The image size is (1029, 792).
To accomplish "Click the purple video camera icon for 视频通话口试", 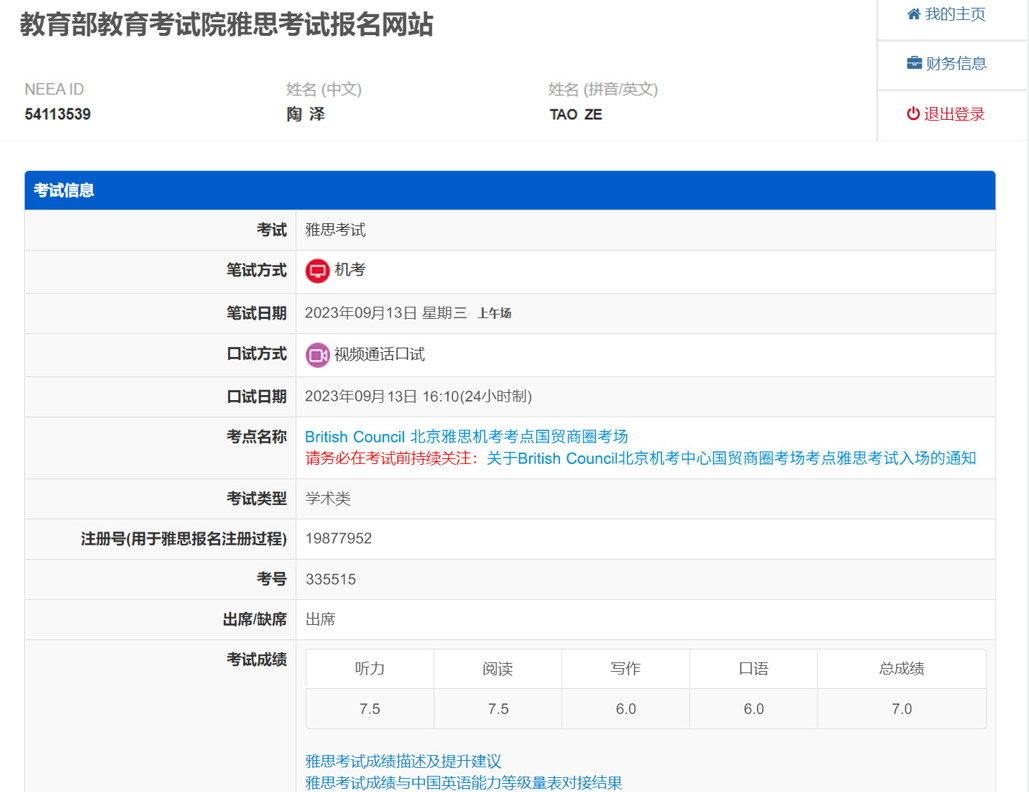I will click(x=318, y=355).
